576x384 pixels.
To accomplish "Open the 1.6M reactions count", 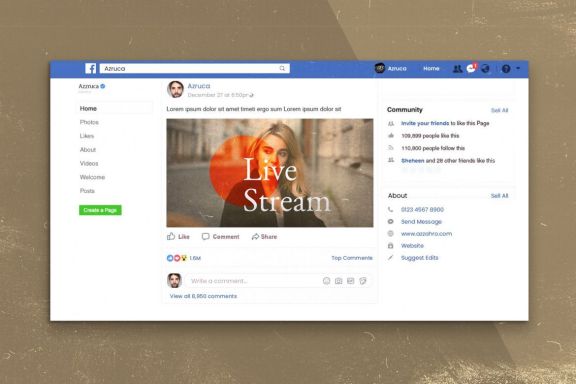I will tap(195, 258).
